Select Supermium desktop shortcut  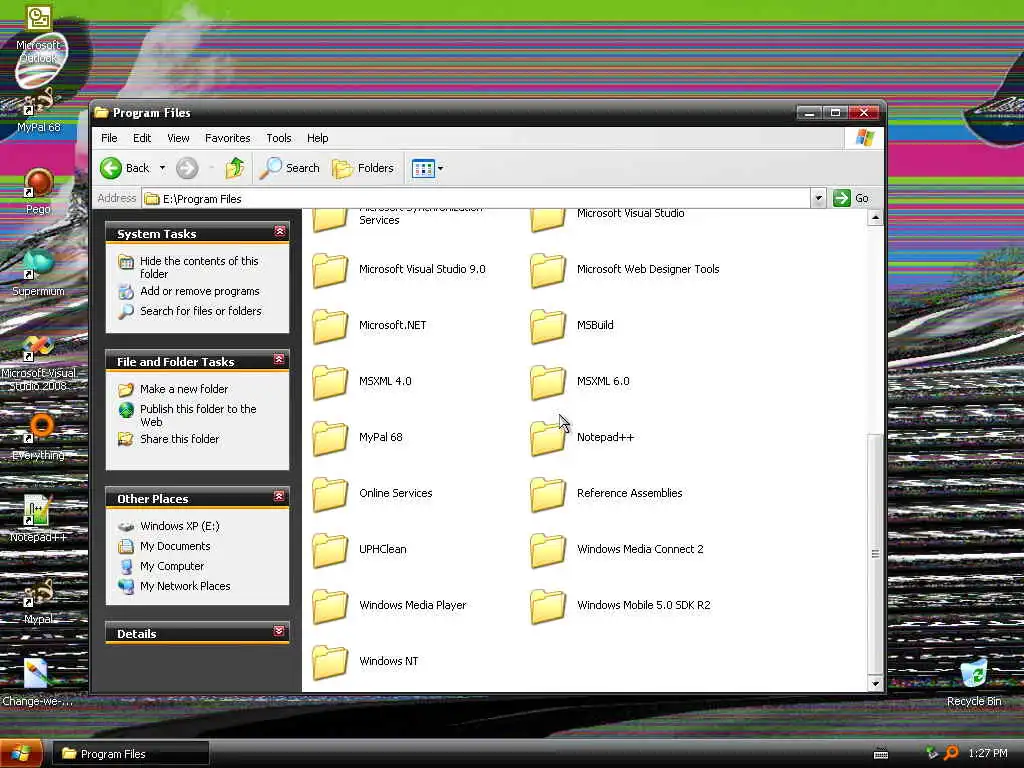tap(38, 273)
